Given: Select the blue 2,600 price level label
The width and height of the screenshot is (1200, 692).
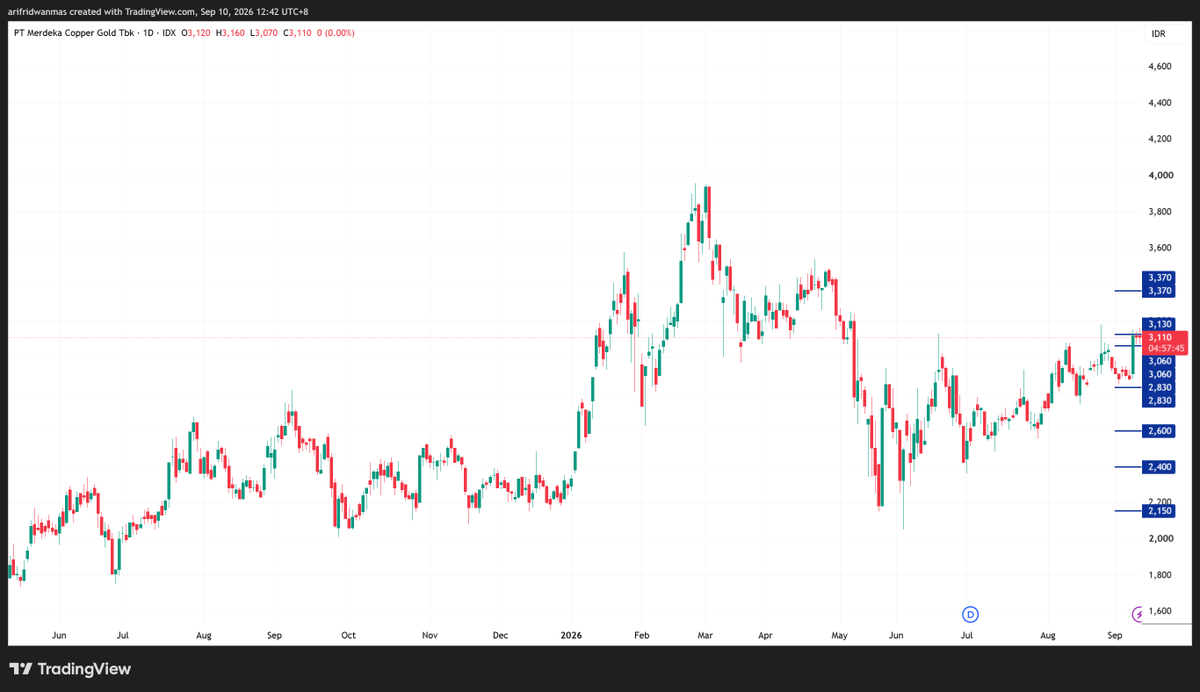Looking at the screenshot, I should pos(1160,431).
